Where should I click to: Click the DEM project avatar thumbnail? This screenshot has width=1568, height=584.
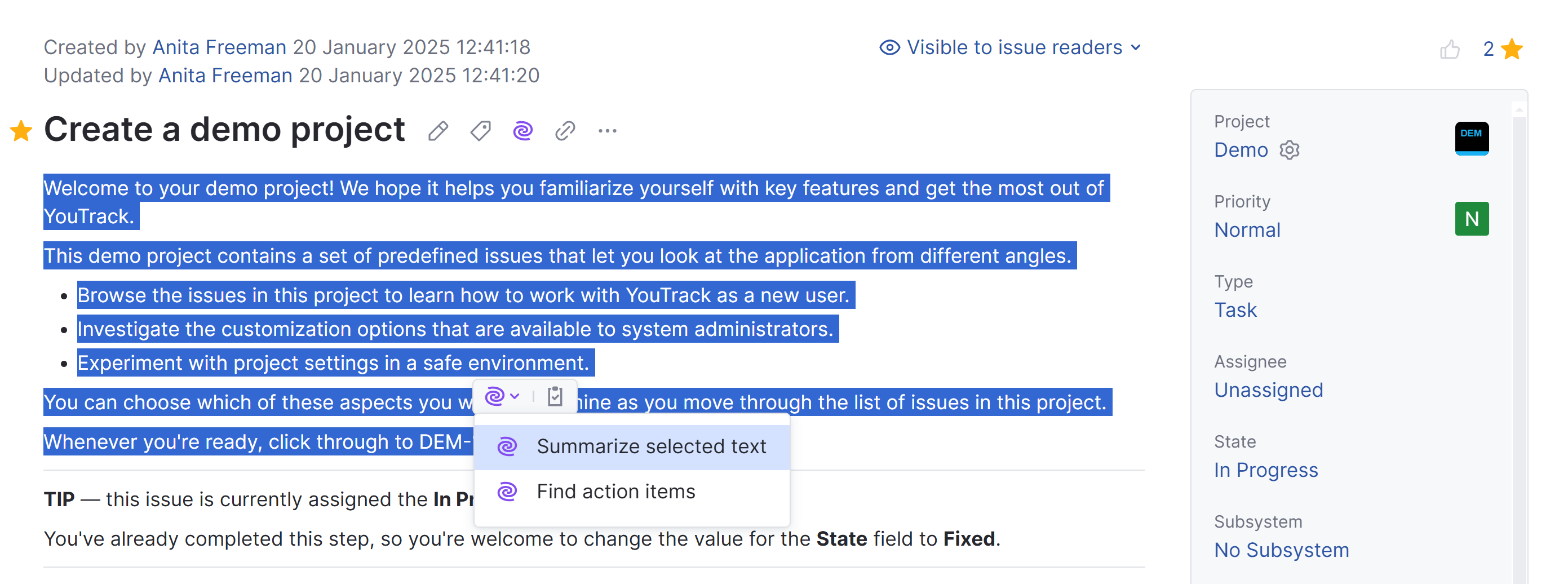coord(1471,138)
